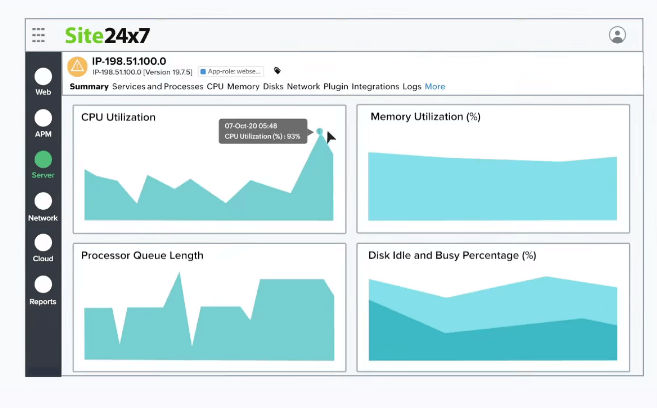Click the CPU Utilization chart title
The width and height of the screenshot is (657, 408).
tap(118, 117)
